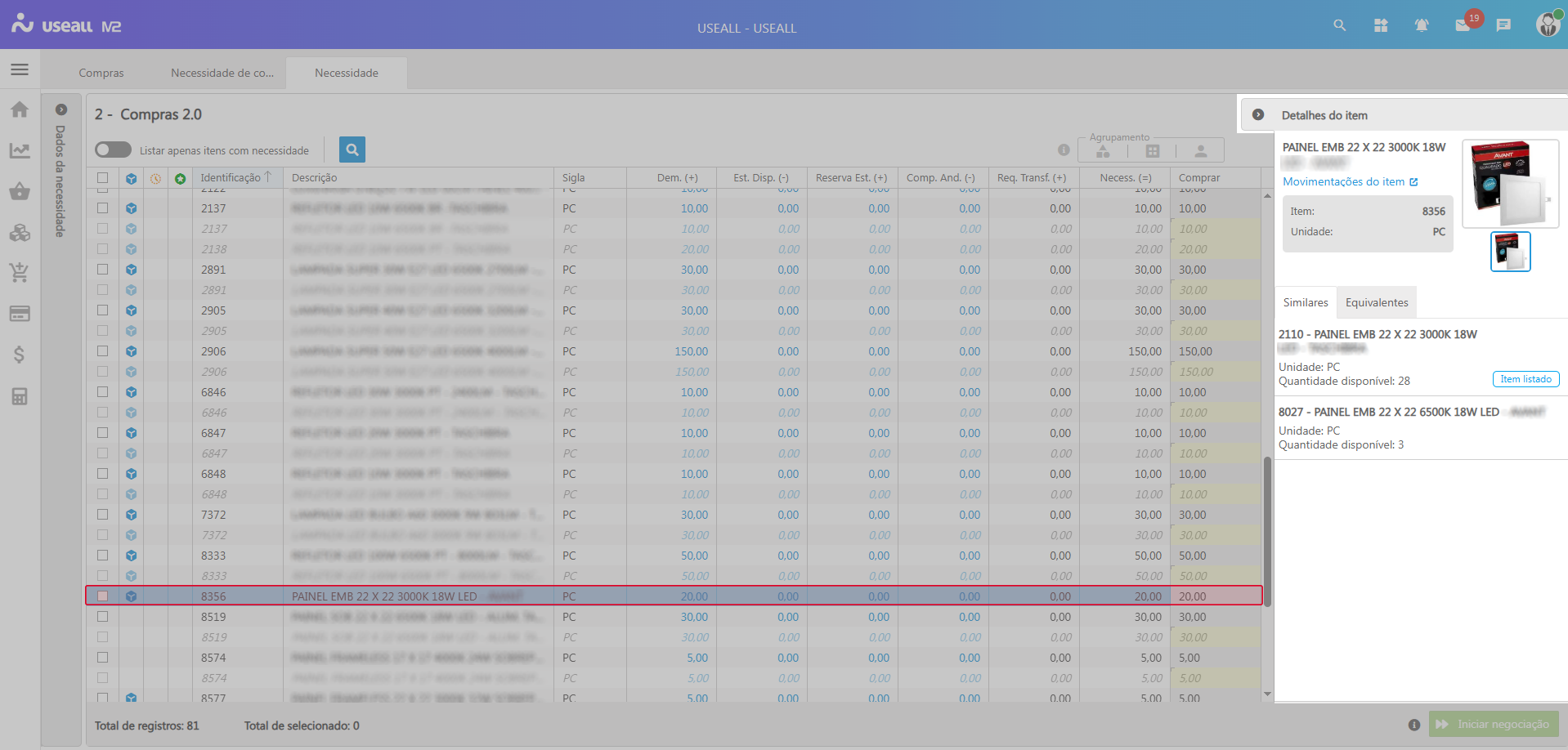Open the mail inbox with 19 badge

pos(1463,25)
